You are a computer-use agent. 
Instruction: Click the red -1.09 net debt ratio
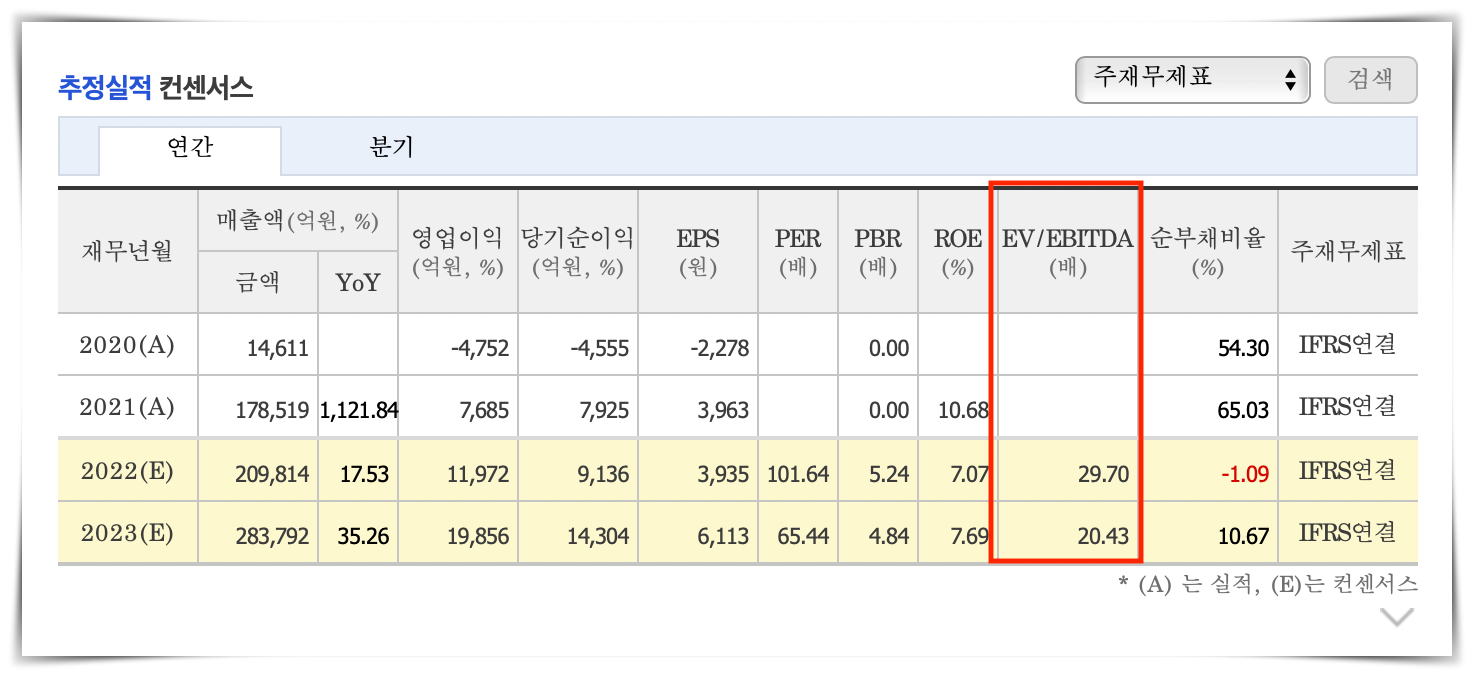coord(1243,474)
